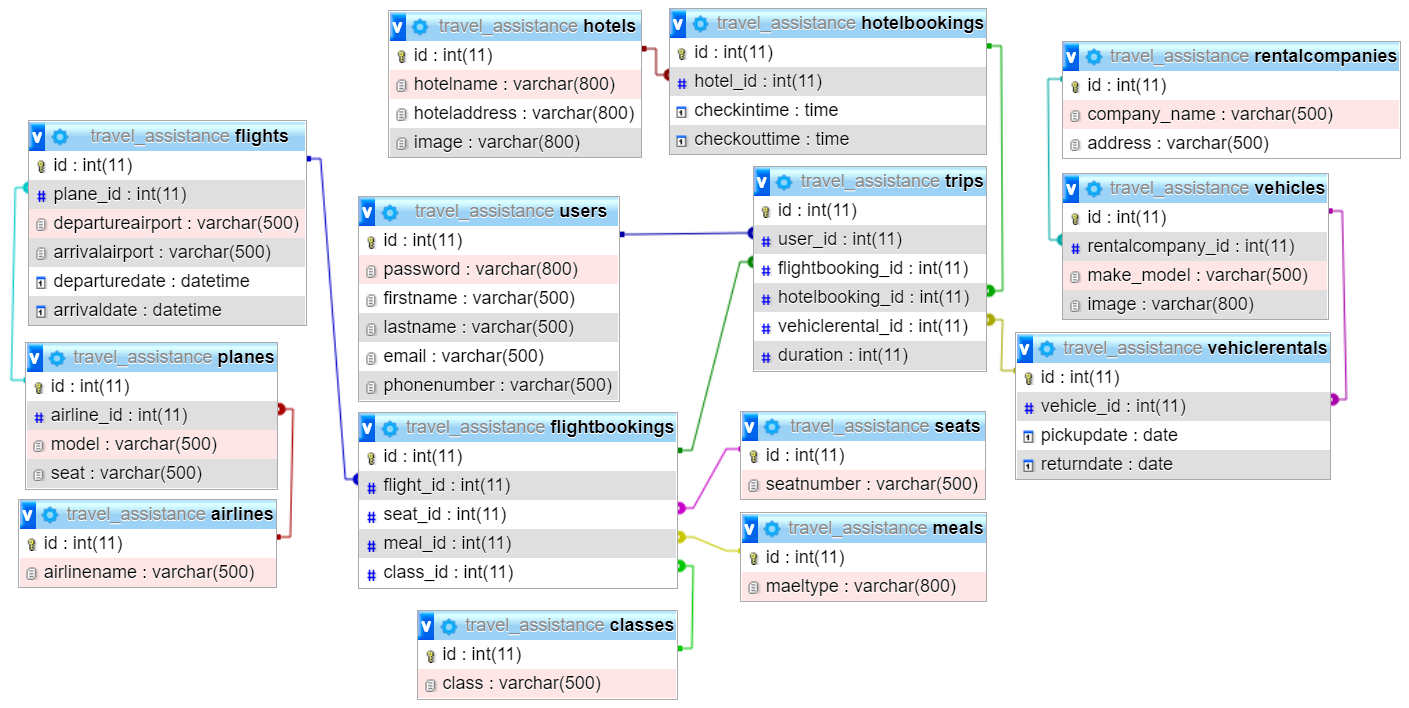Viewport: 1409px width, 708px height.
Task: Collapse the flightbookings table columns
Action: pos(368,428)
